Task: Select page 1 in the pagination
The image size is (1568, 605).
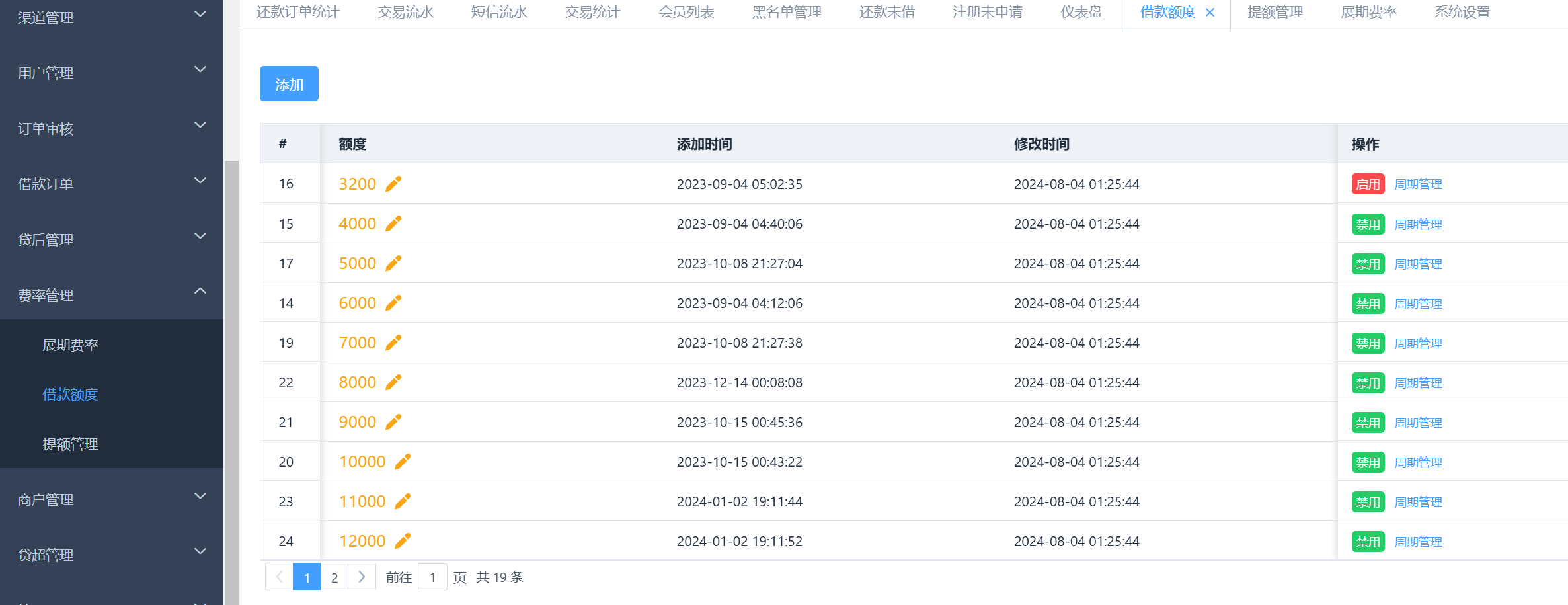Action: (307, 577)
